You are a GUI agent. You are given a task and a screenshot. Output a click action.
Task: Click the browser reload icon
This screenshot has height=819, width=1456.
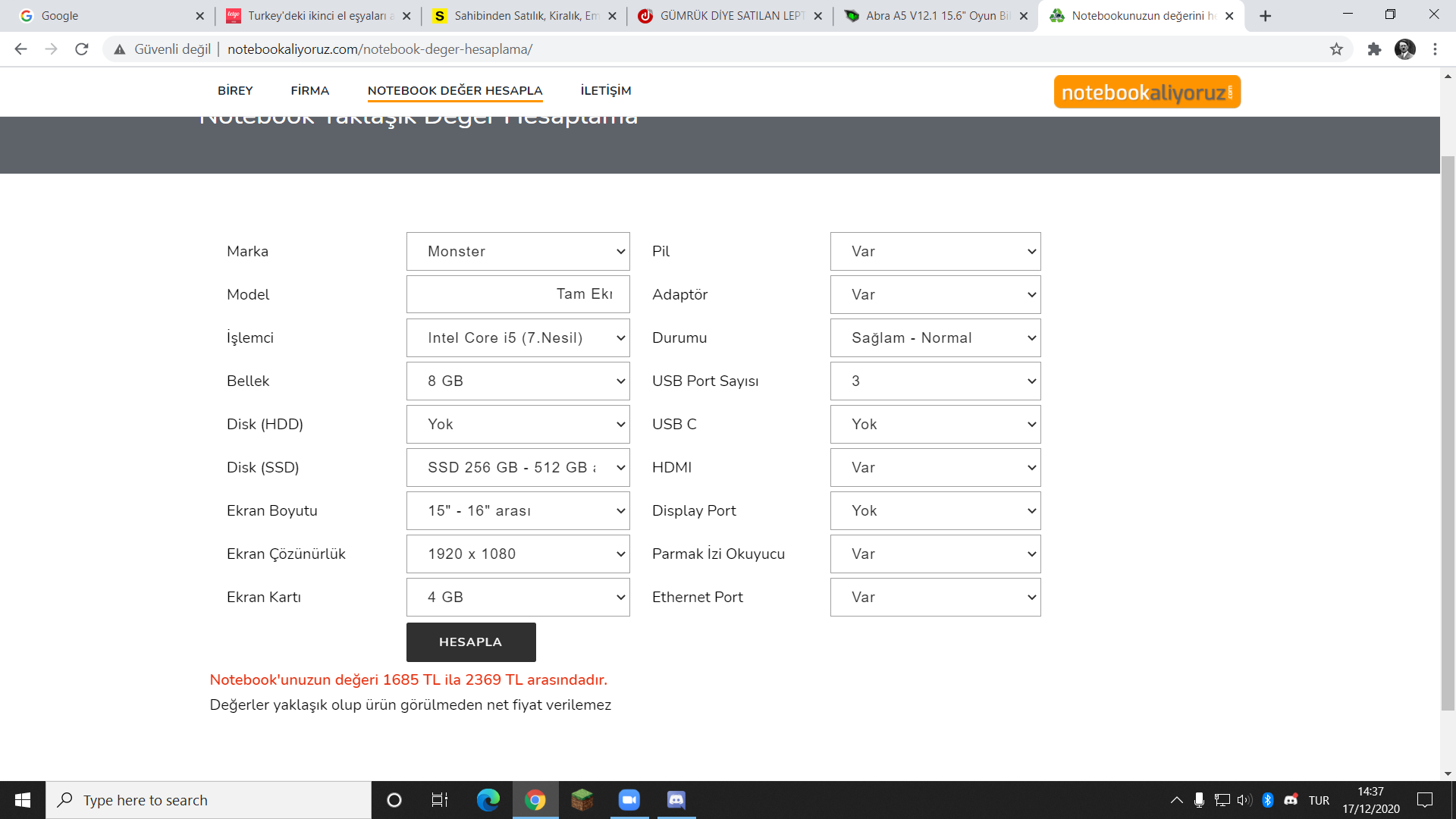[82, 49]
